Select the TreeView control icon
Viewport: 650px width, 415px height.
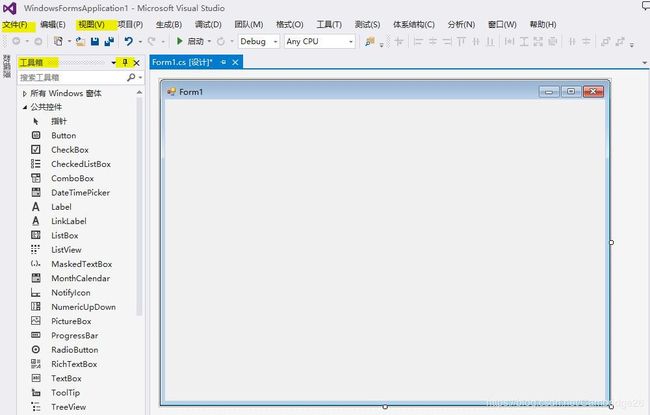point(36,407)
